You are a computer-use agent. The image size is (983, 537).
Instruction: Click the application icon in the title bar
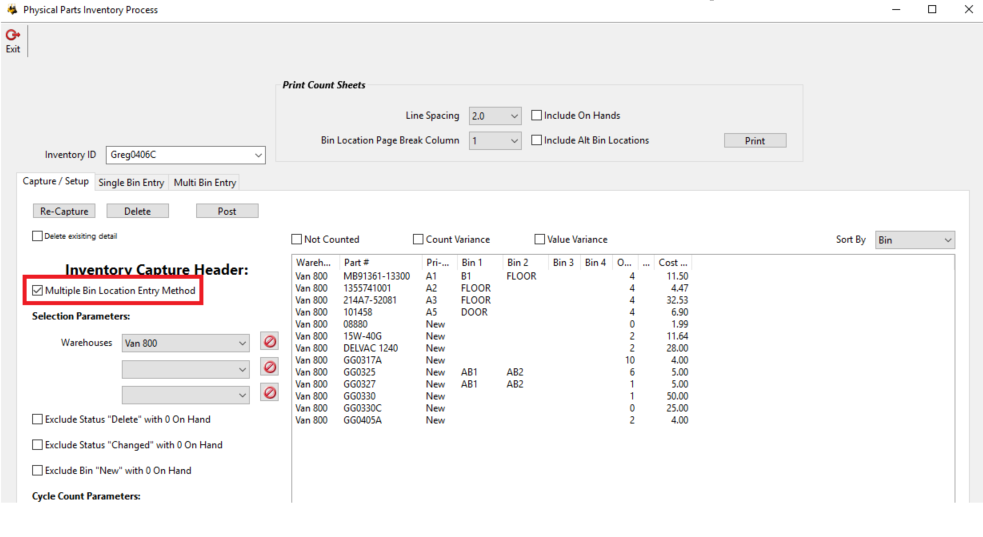pyautogui.click(x=11, y=9)
